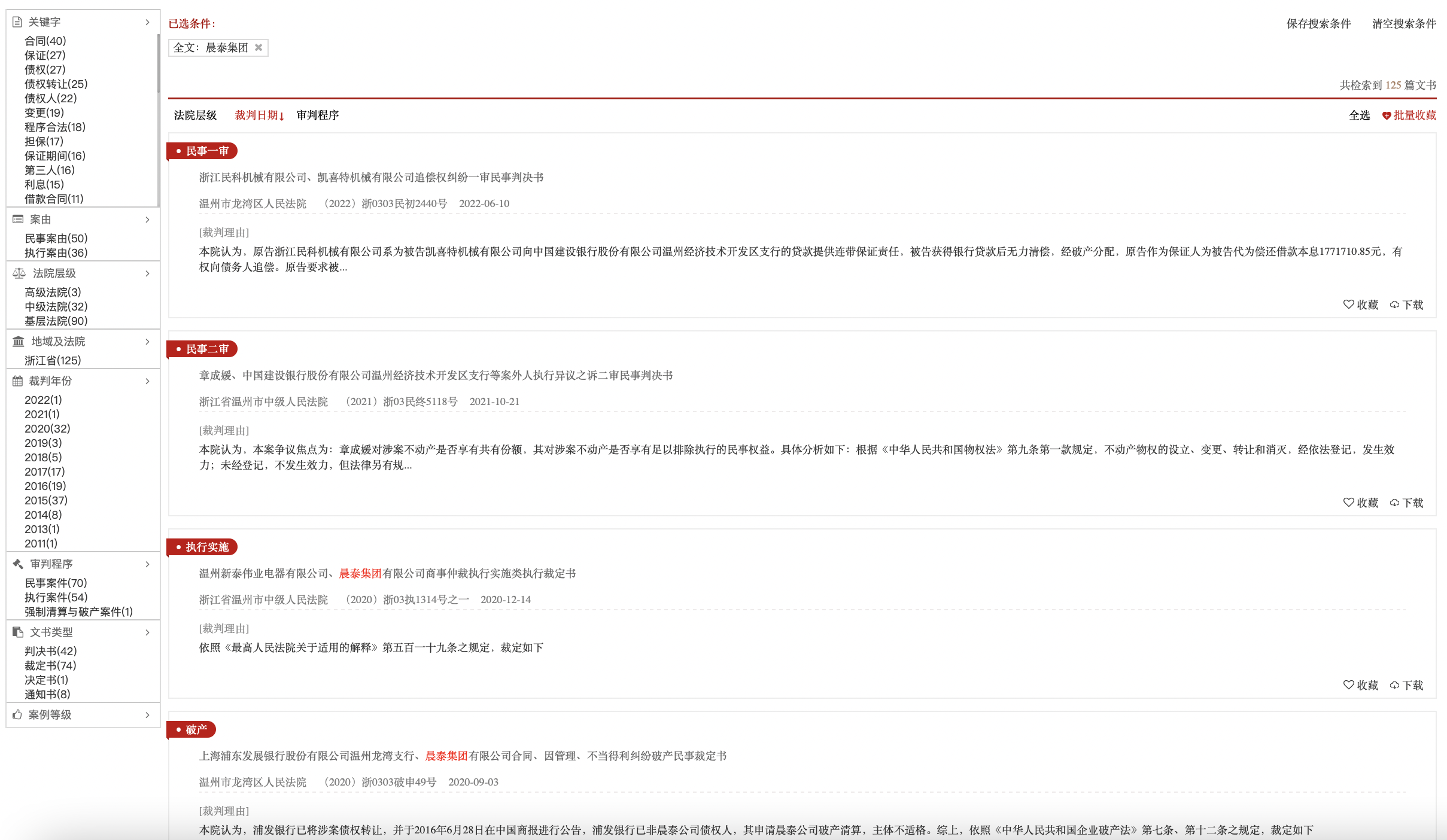Screen dimensions: 1447x840
Task: Click the calendar icon beside 裁判年份
Action: click(18, 381)
